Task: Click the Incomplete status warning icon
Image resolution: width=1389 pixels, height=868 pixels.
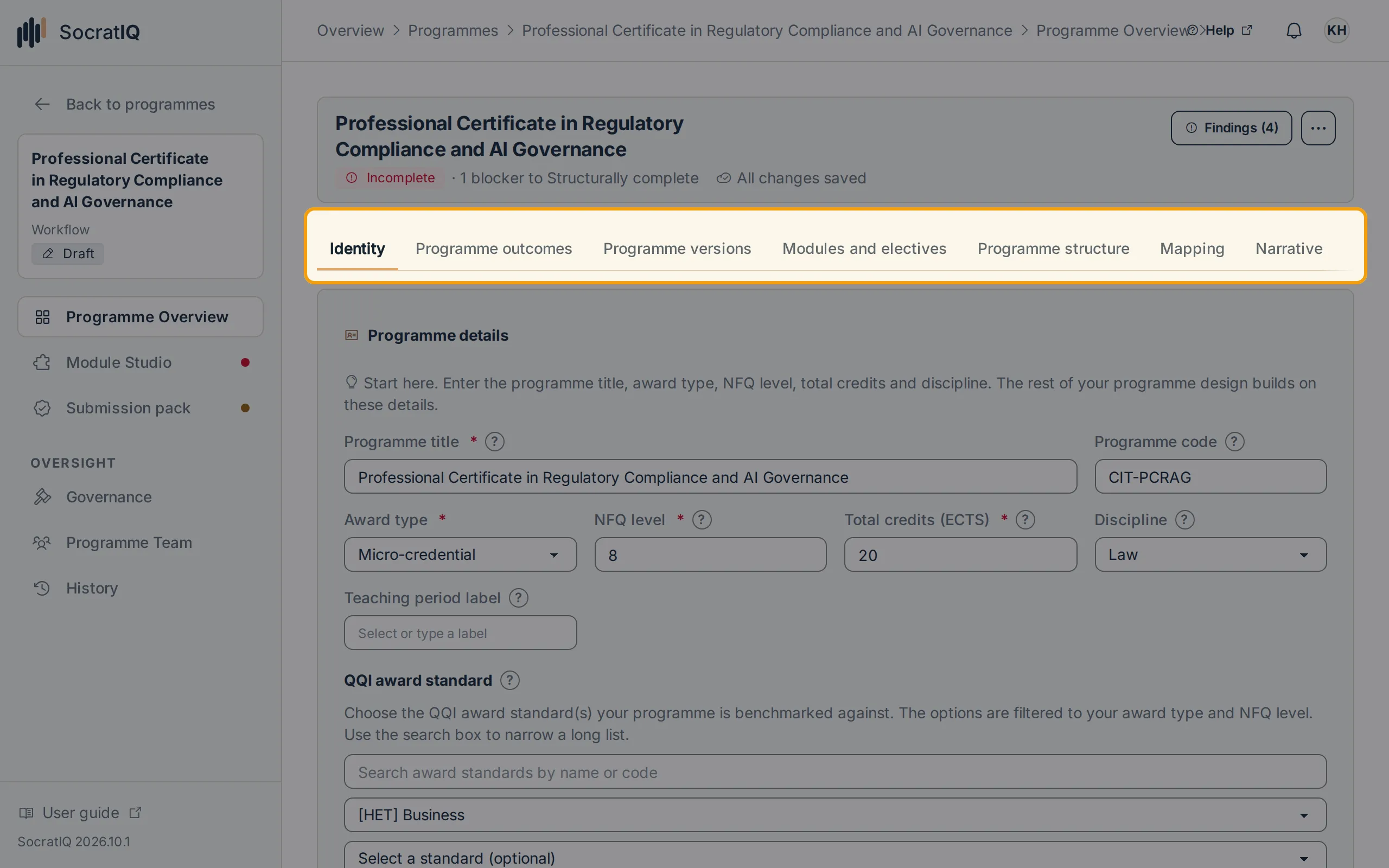Action: point(352,178)
